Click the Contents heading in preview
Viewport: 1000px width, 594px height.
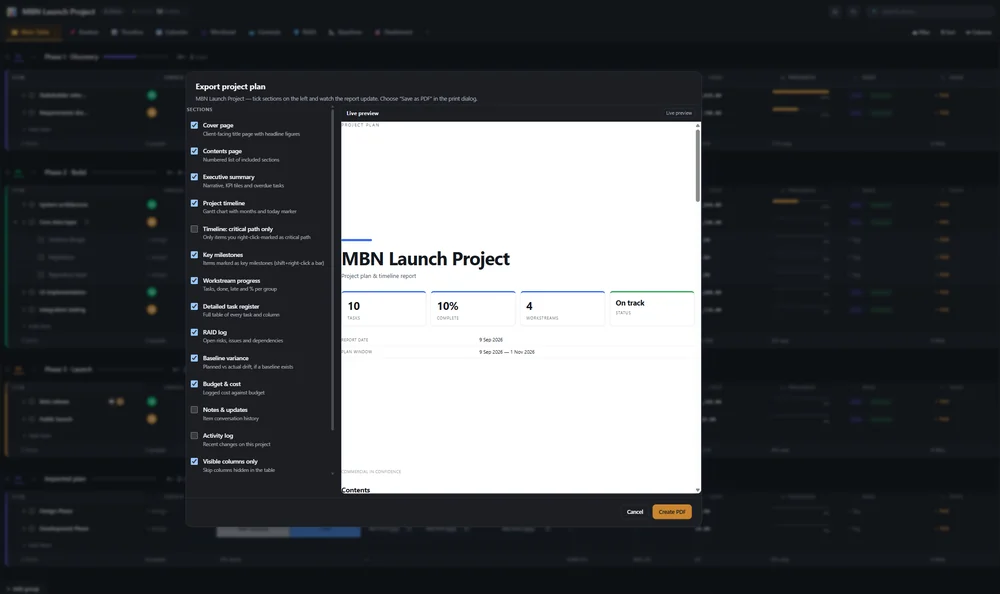point(356,490)
